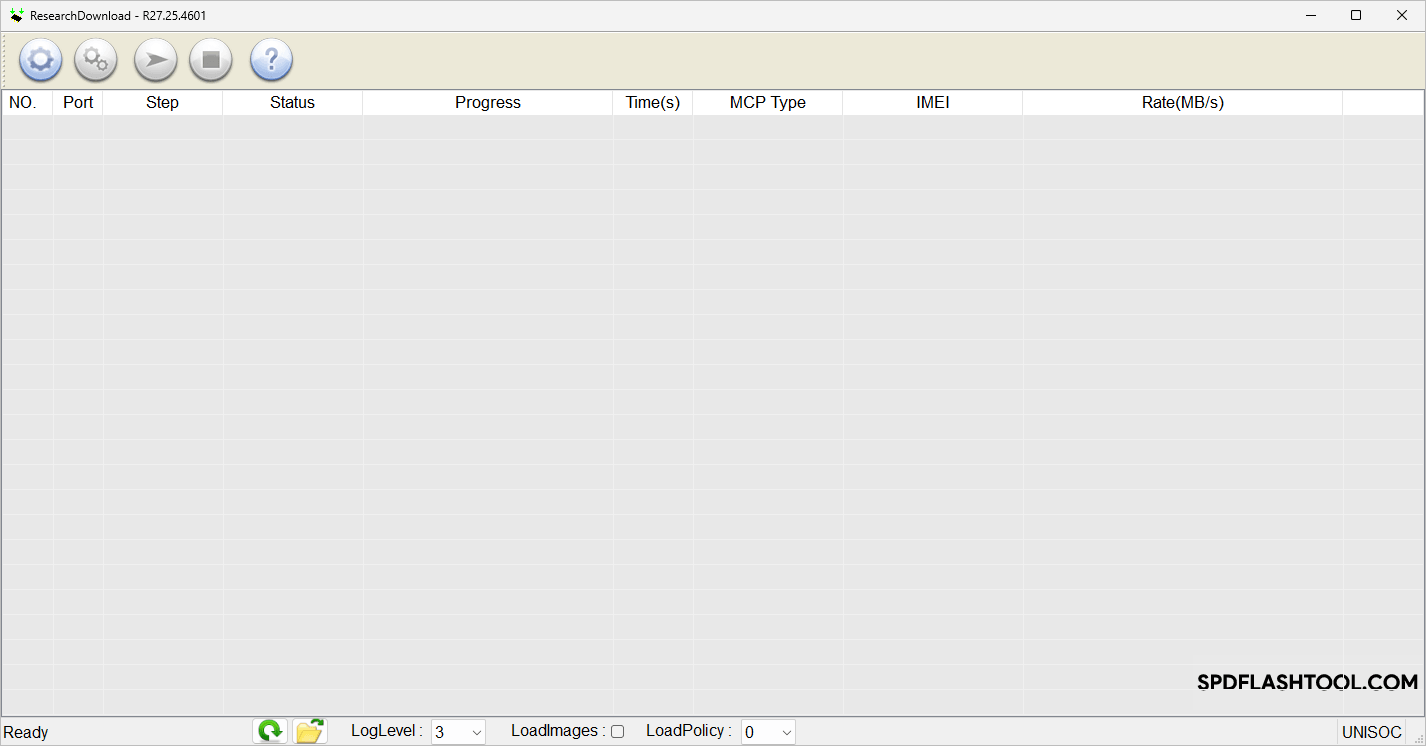Click the Time(s) column header
Image resolution: width=1426 pixels, height=746 pixels.
pyautogui.click(x=652, y=102)
